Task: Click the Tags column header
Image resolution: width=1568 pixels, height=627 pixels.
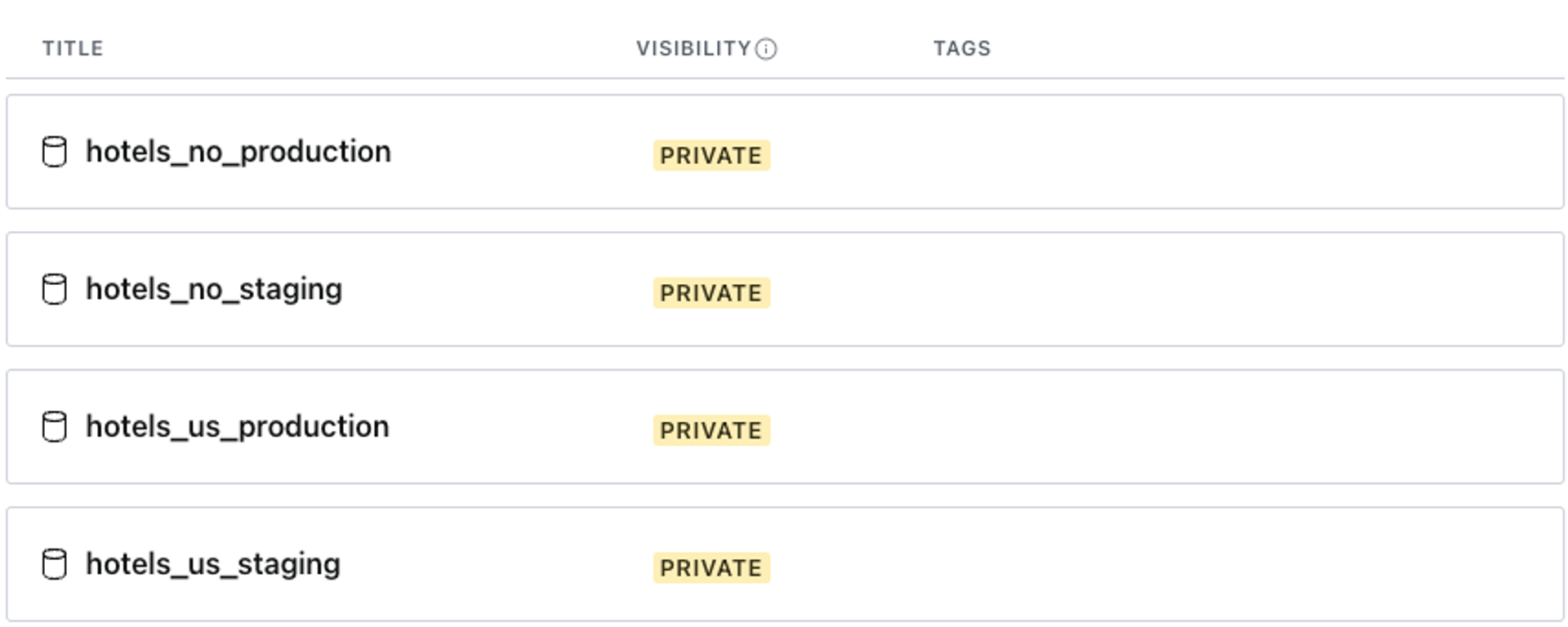Action: click(962, 49)
